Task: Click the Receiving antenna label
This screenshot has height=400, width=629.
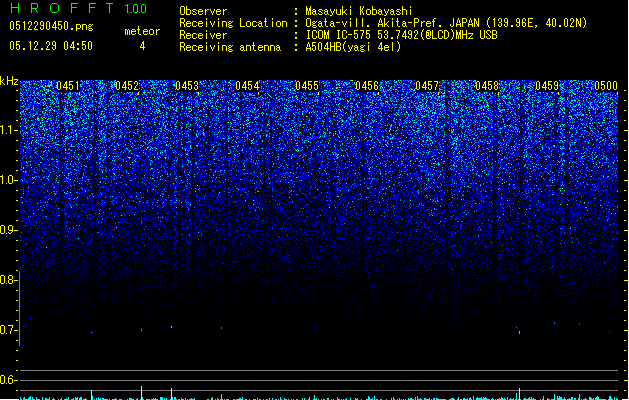Action: click(230, 47)
